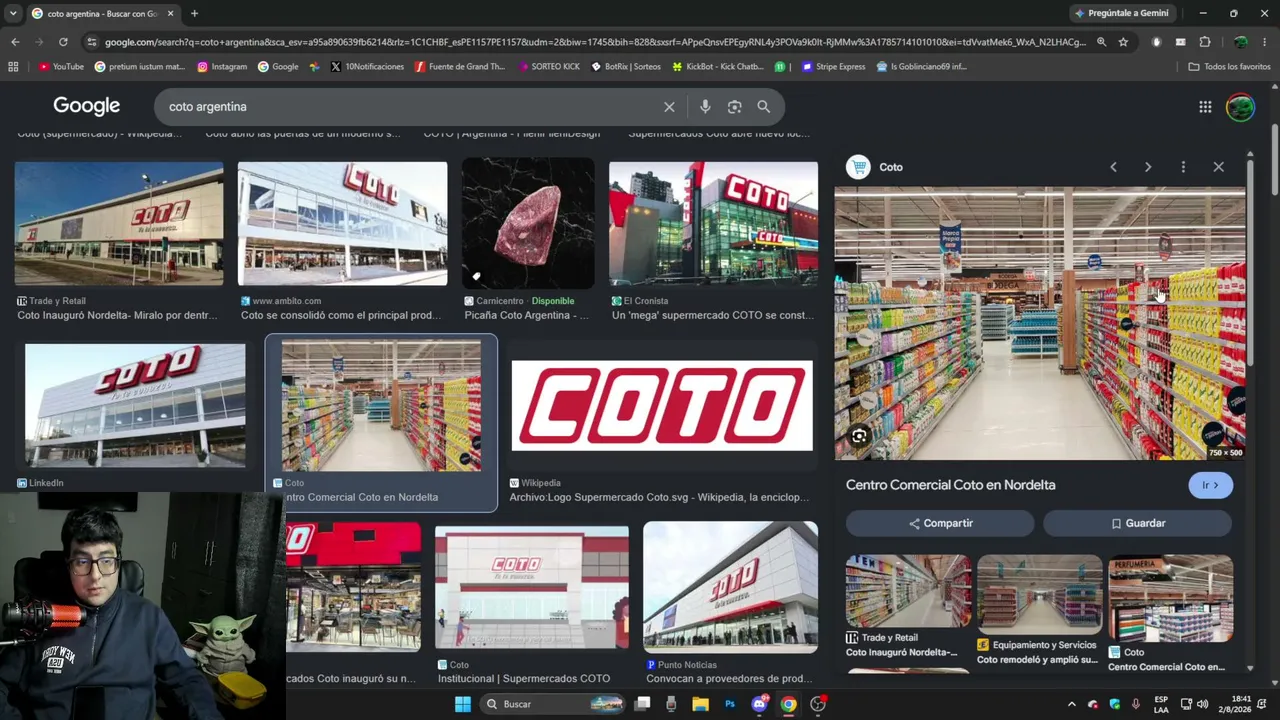Clear the search box with the X icon
Viewport: 1280px width, 720px height.
(669, 107)
